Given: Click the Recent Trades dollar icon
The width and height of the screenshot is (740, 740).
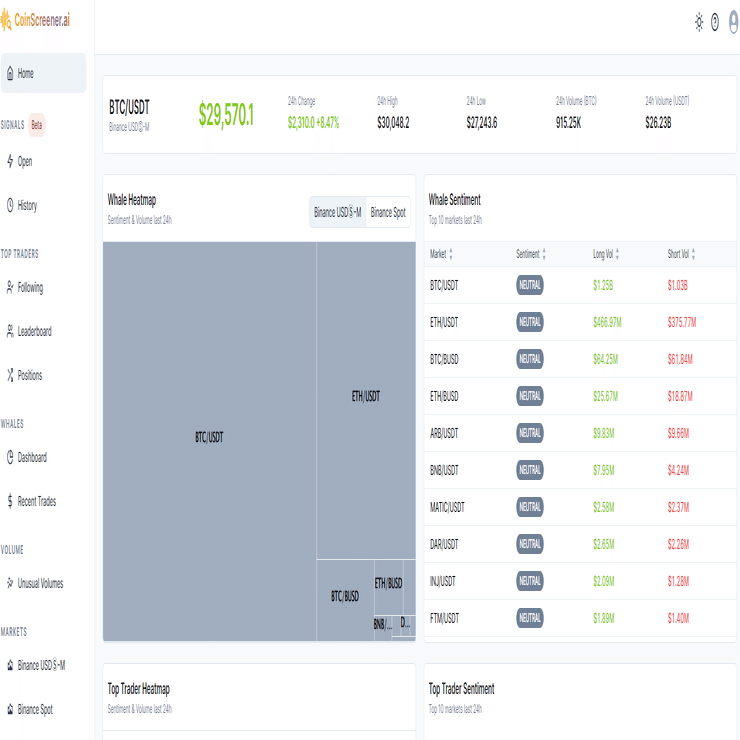Looking at the screenshot, I should coord(10,501).
